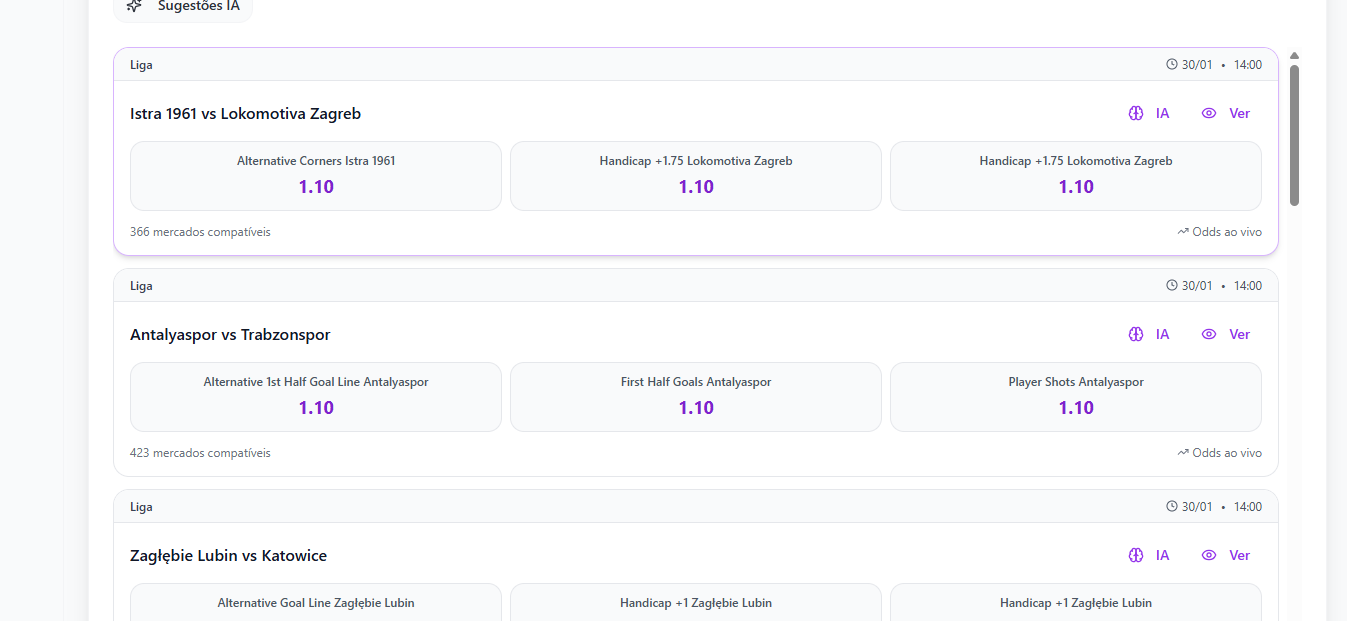Screen dimensions: 1347x621
Task: Select Alternative 1st Half Goal Line Antalyaspor market
Action: point(315,397)
